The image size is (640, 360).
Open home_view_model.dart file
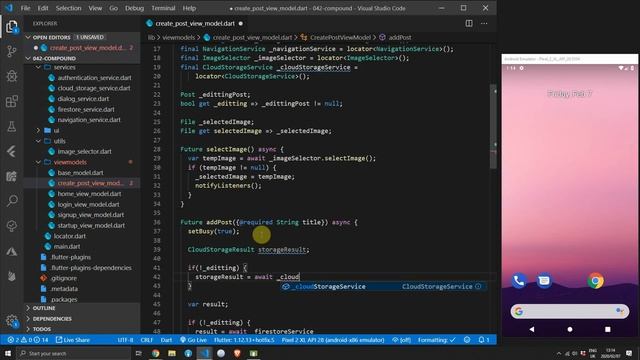tap(89, 194)
